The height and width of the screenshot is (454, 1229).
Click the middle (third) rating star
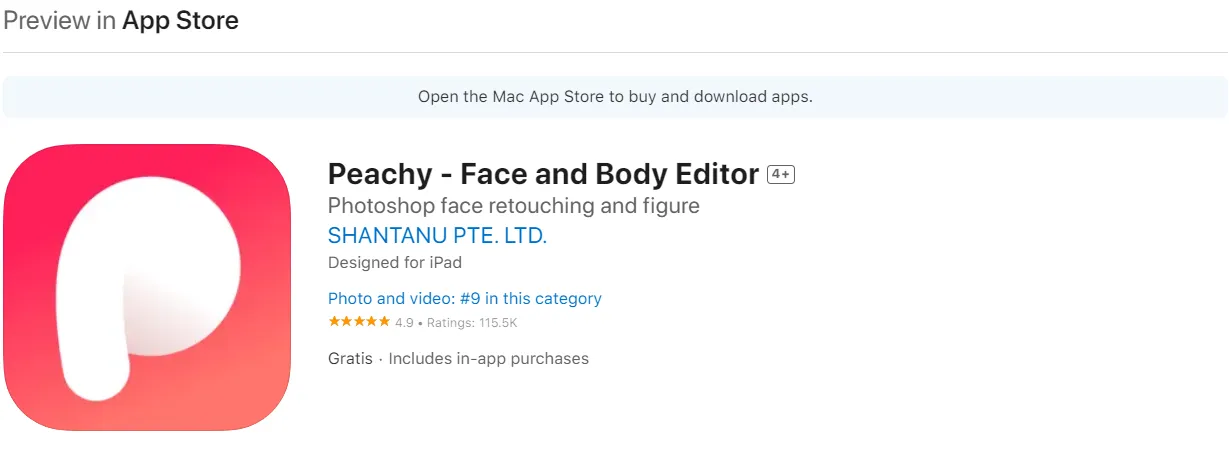pyautogui.click(x=359, y=322)
